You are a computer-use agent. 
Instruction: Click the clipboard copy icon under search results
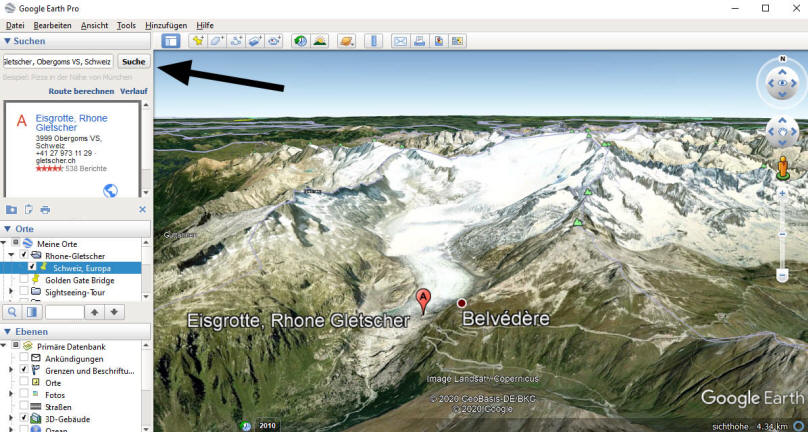pyautogui.click(x=28, y=209)
